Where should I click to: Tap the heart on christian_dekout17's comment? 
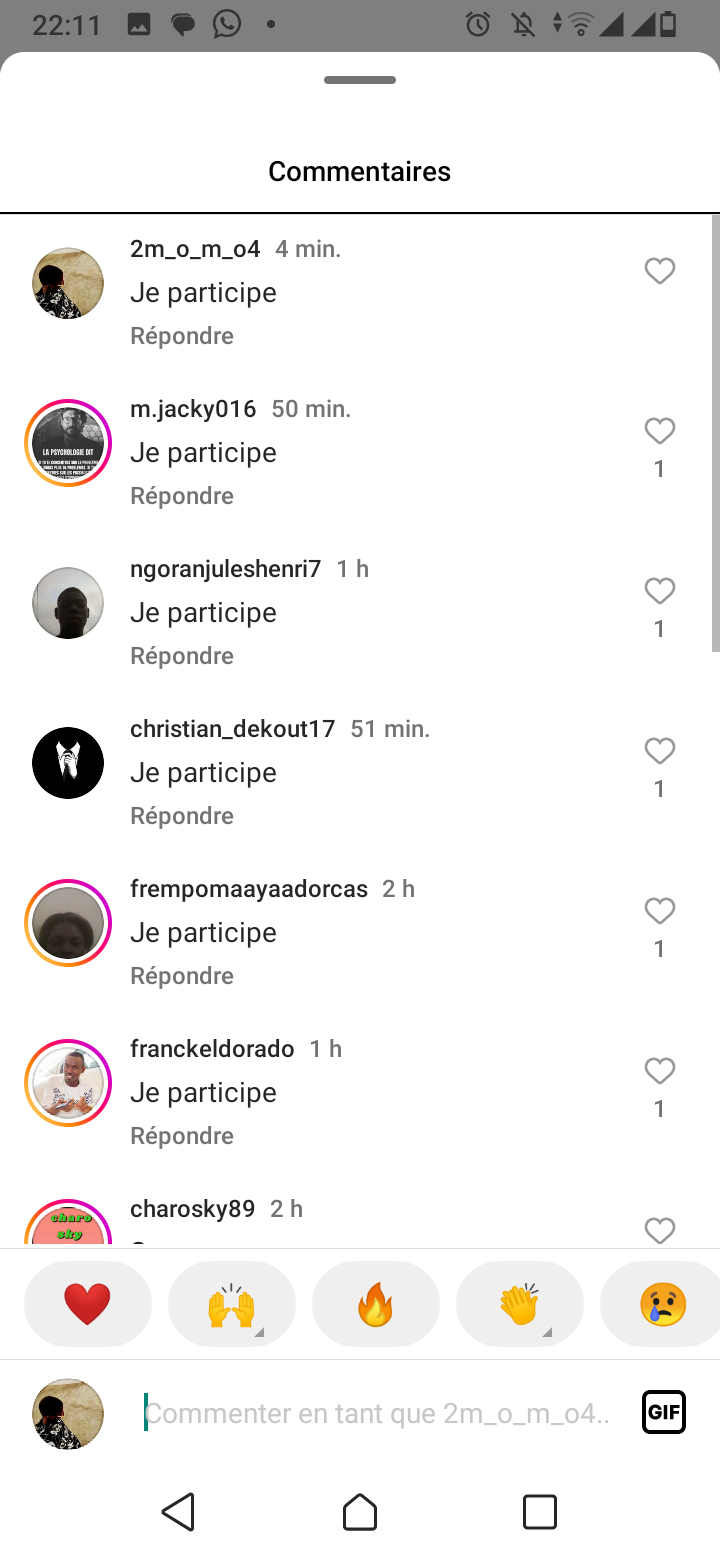(x=659, y=751)
